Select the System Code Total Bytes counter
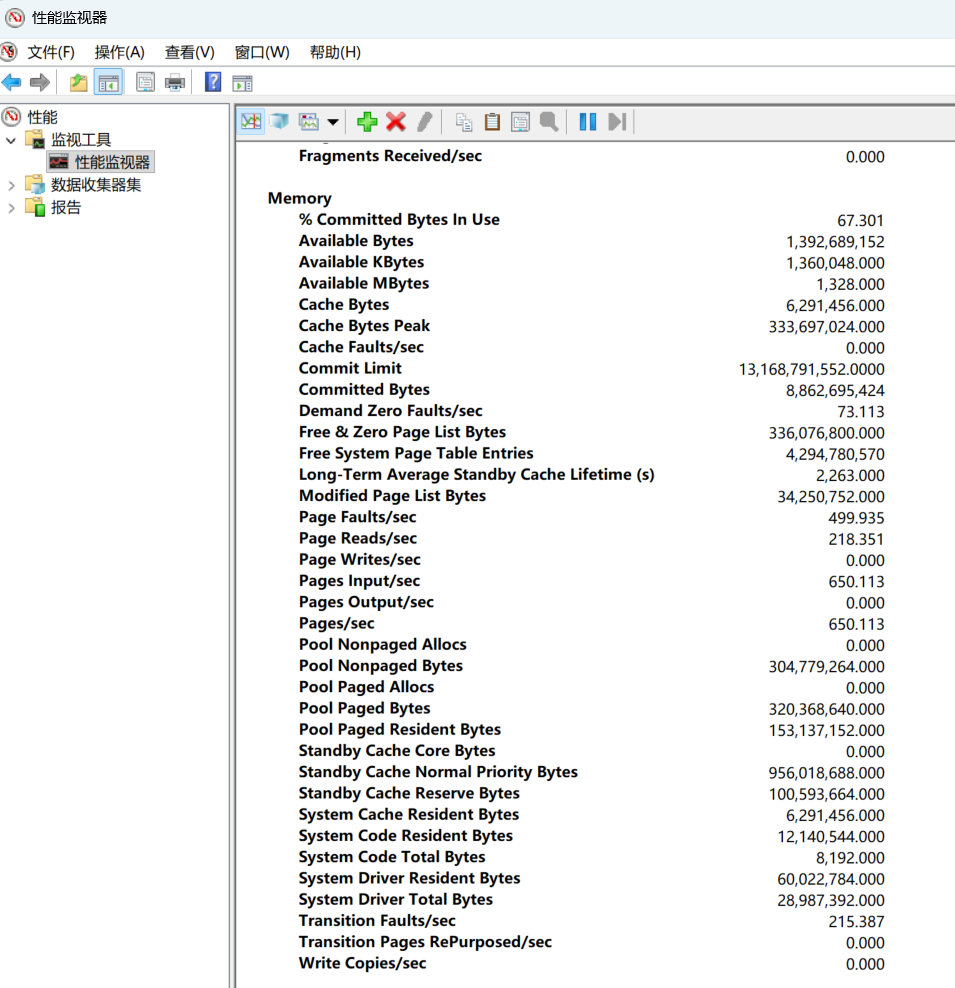Image resolution: width=955 pixels, height=988 pixels. point(392,857)
